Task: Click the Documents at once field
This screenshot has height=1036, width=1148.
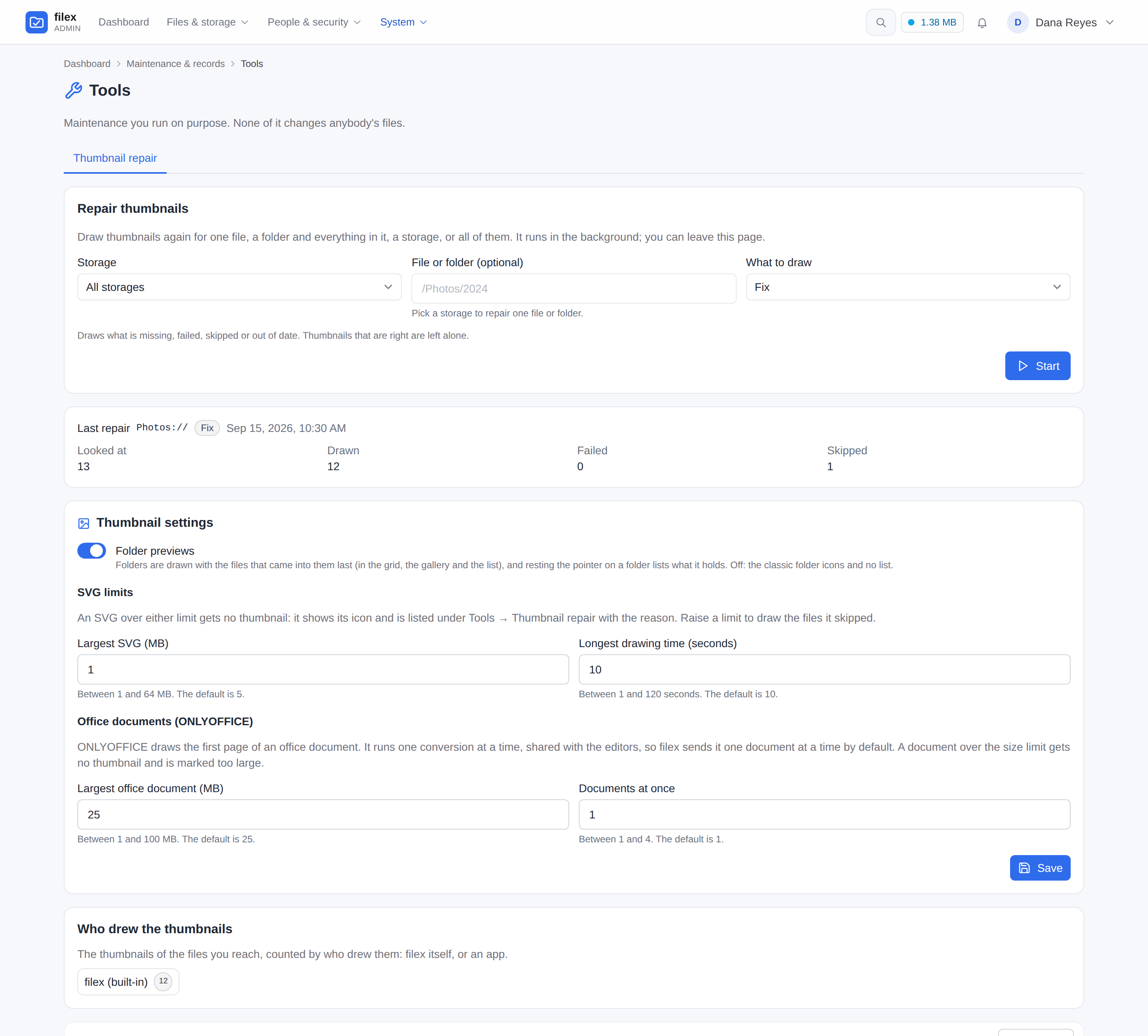Action: pyautogui.click(x=824, y=814)
